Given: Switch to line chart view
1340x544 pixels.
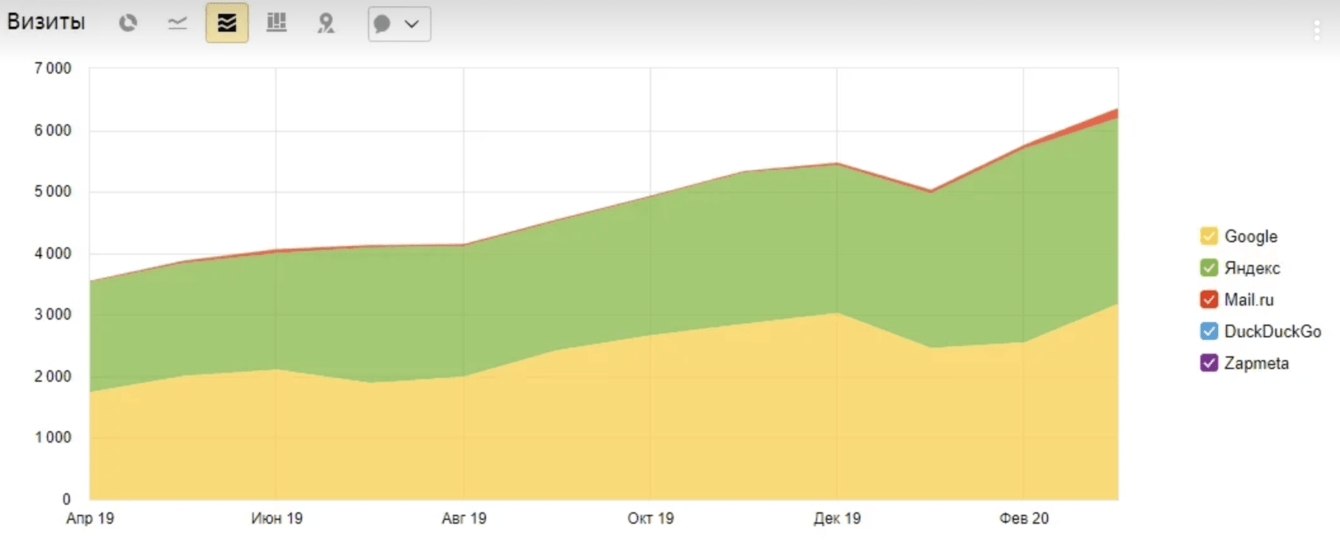Looking at the screenshot, I should 178,23.
